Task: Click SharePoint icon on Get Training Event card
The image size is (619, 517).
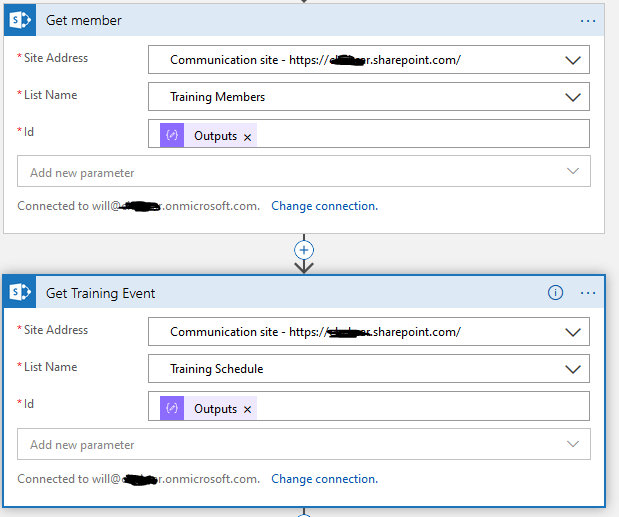Action: pos(21,292)
